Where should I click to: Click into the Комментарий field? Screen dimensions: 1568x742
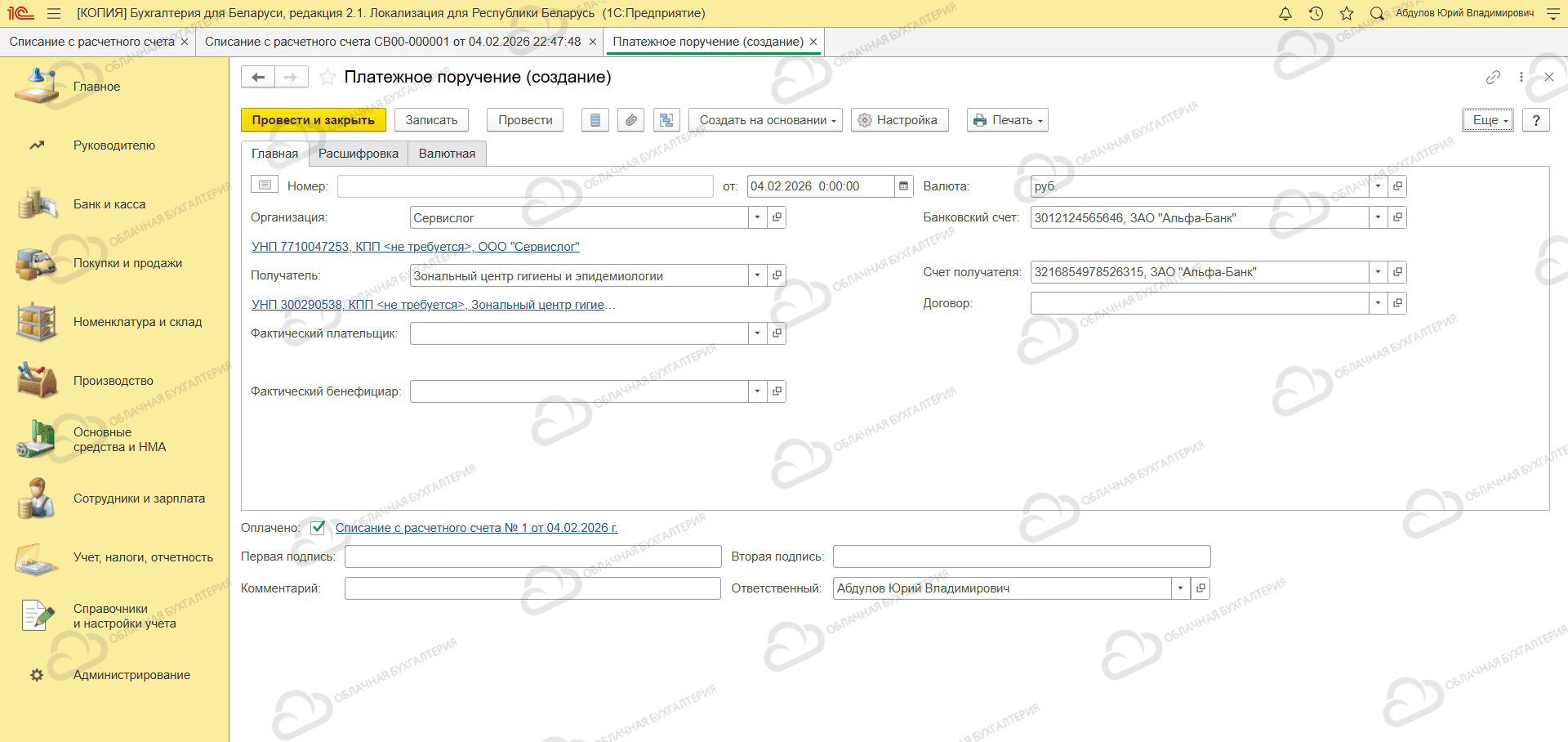[x=532, y=588]
